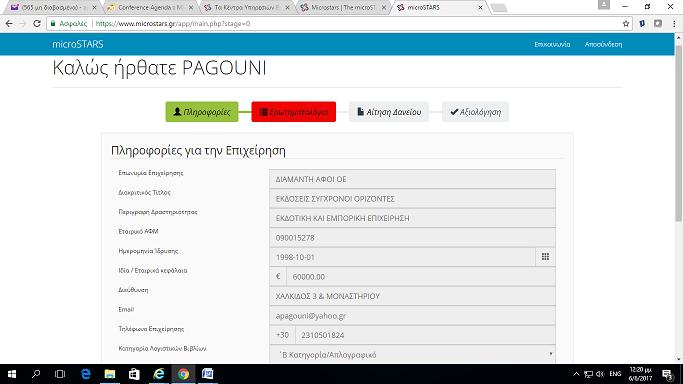Click the browser address bar URL
The width and height of the screenshot is (683, 384).
173,24
